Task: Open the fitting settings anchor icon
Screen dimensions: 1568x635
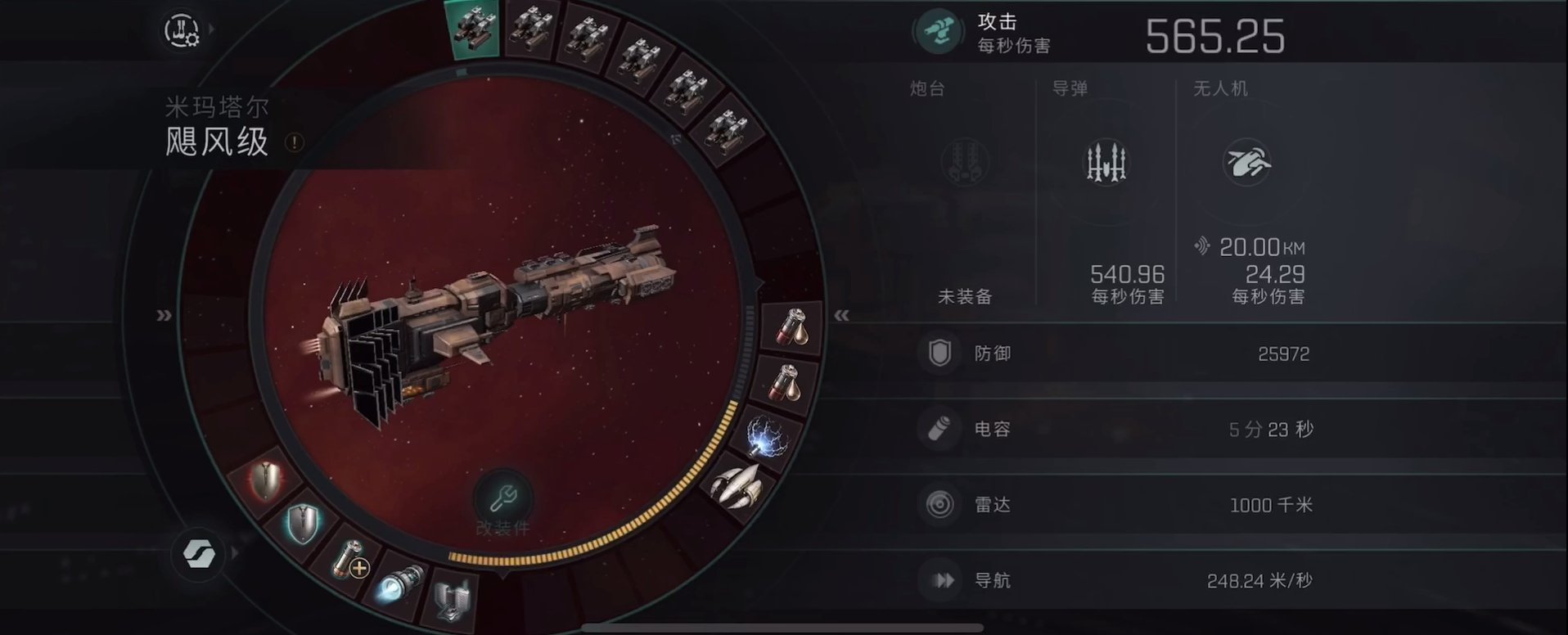Action: [x=182, y=30]
